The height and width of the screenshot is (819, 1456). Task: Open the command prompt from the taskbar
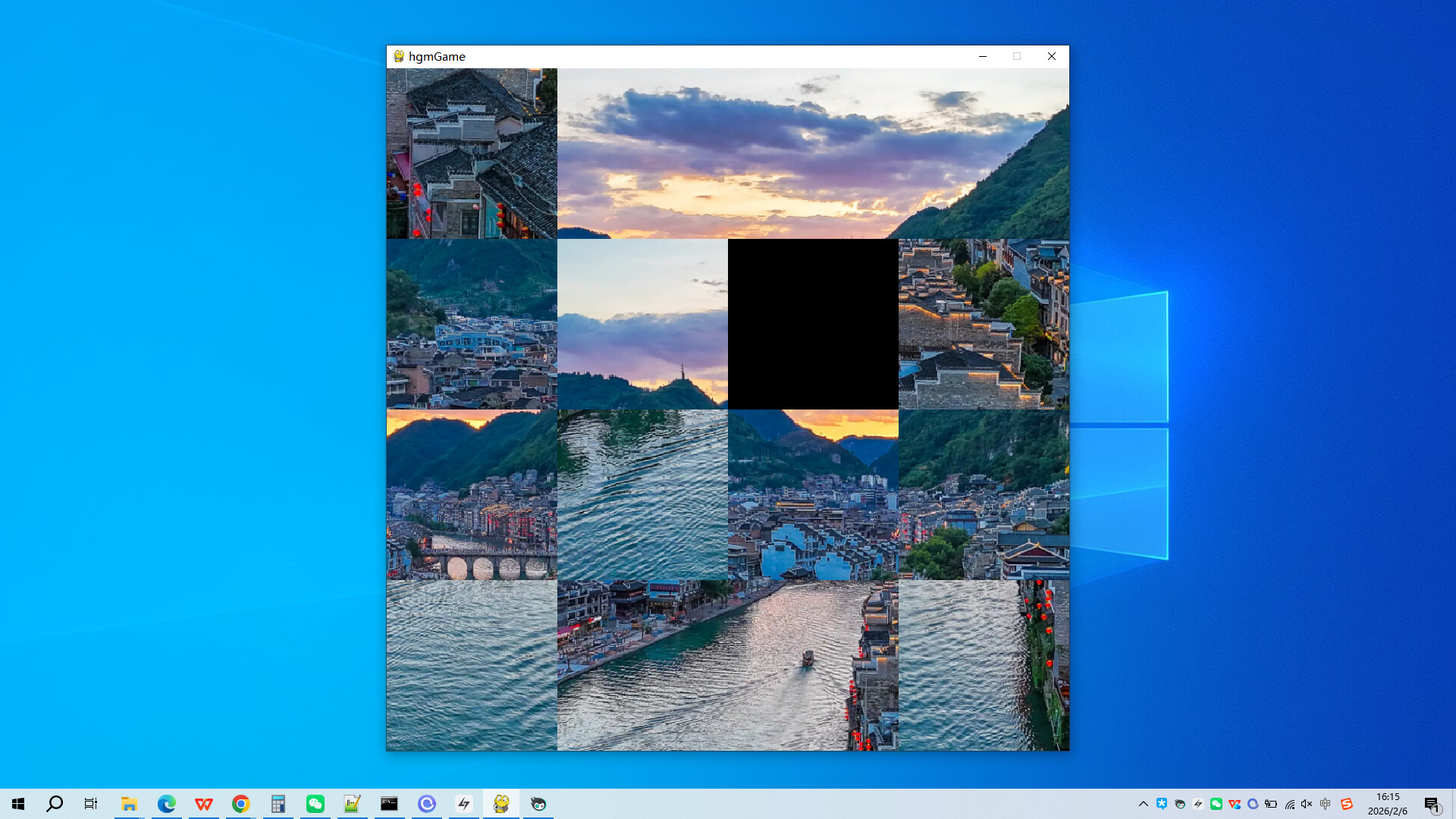[x=389, y=804]
